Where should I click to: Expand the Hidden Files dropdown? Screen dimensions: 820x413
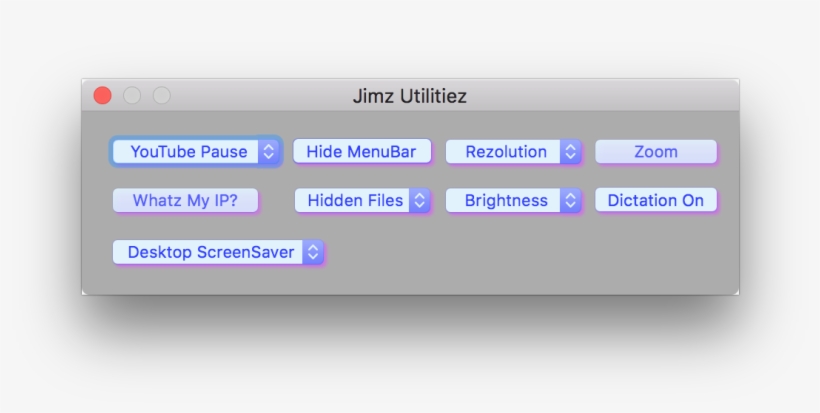[355, 201]
